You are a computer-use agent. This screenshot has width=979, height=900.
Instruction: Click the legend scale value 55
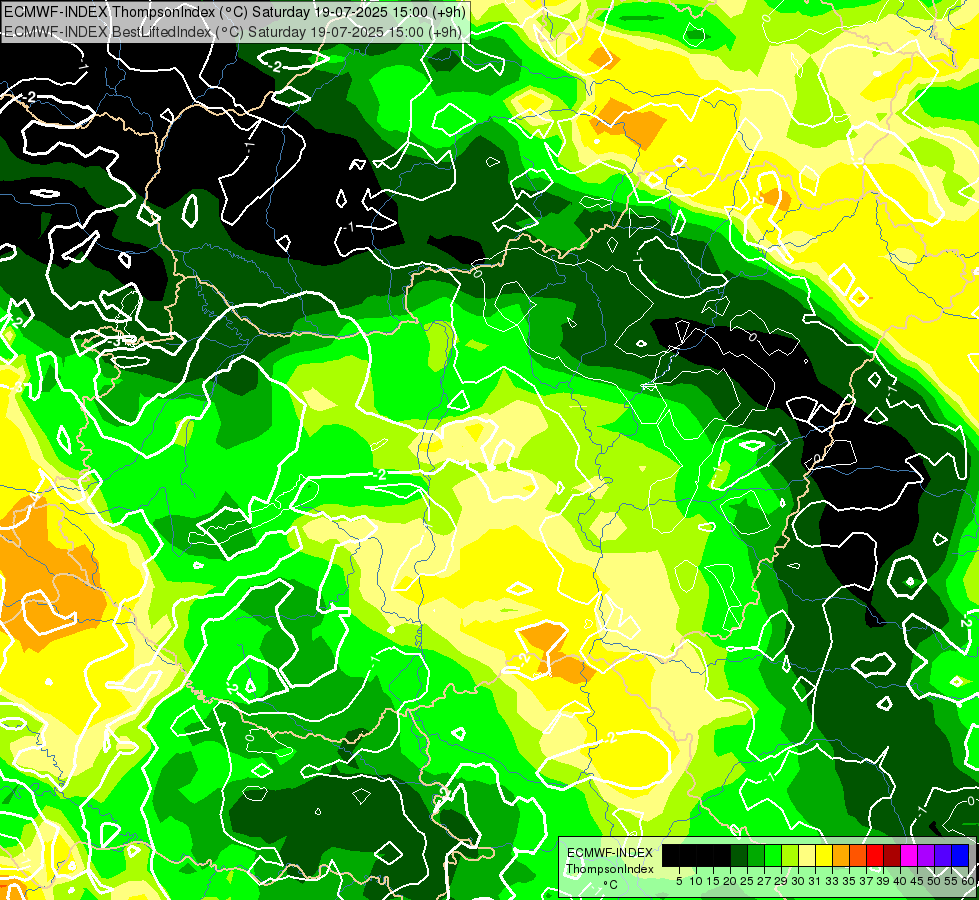952,881
